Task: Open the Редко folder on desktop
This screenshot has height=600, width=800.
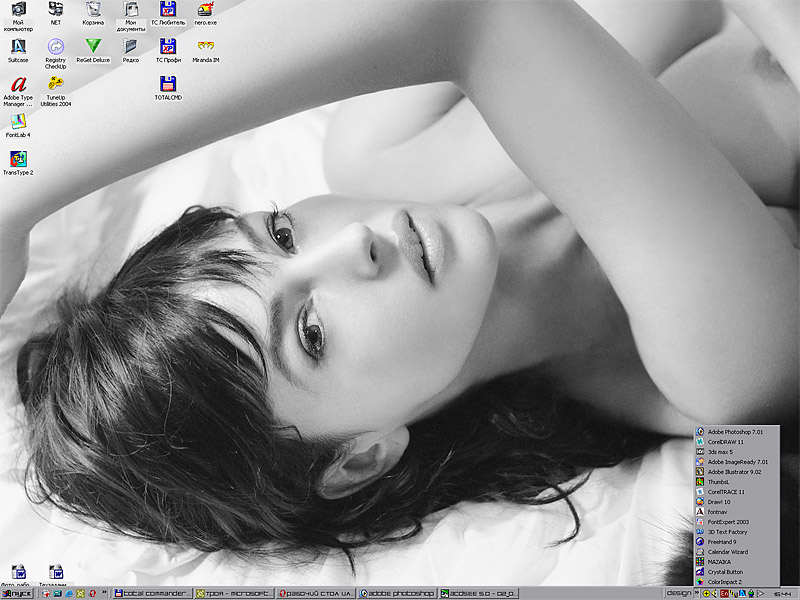Action: (x=131, y=51)
